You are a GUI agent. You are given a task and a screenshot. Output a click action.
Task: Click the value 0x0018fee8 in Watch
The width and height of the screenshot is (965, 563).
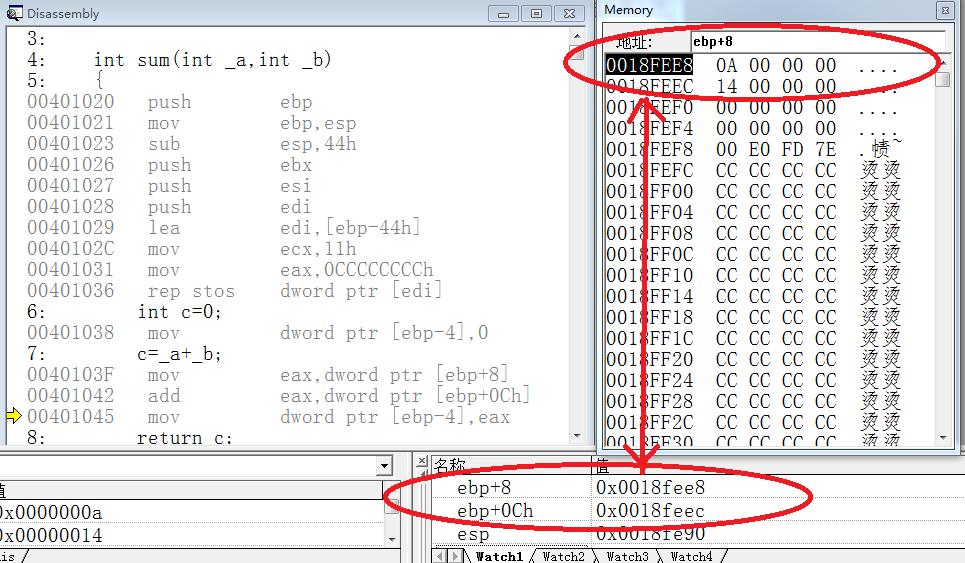[x=651, y=488]
